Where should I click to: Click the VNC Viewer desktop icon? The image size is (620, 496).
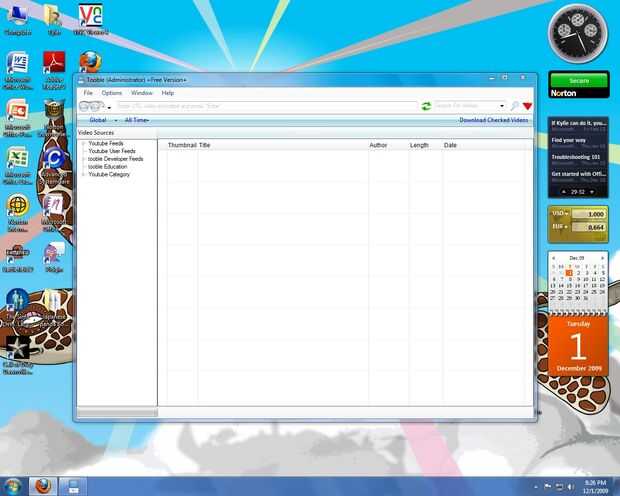click(x=91, y=20)
